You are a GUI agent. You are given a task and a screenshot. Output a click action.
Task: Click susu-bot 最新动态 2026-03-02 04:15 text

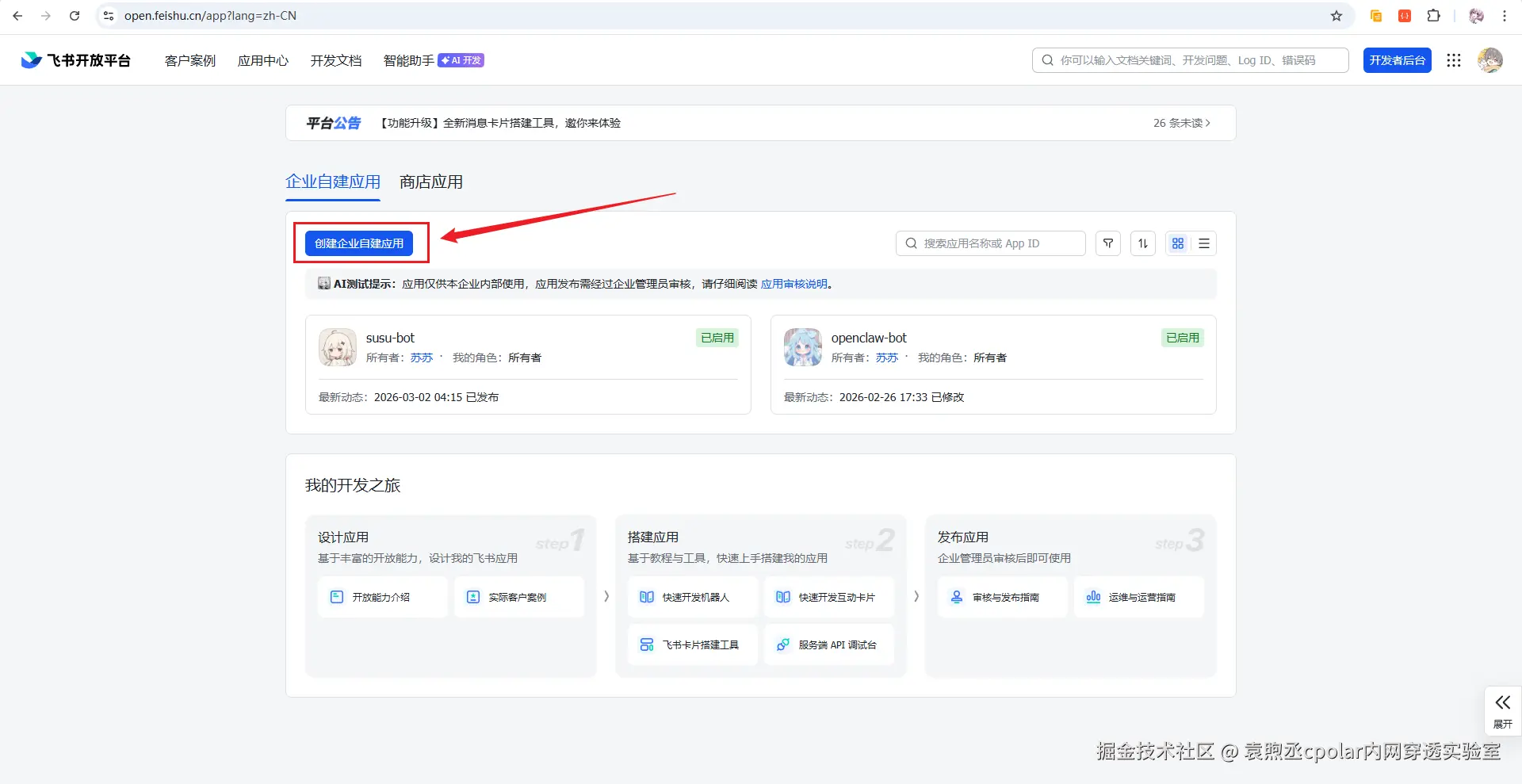(x=408, y=397)
